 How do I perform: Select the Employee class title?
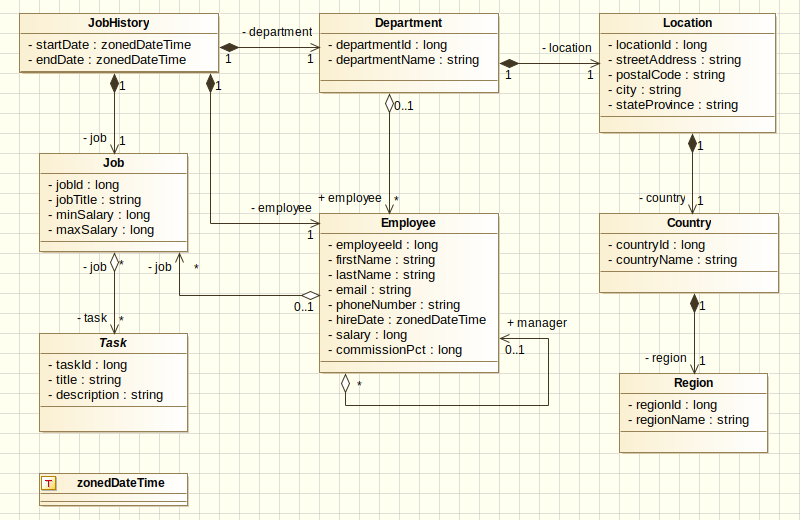pos(408,223)
